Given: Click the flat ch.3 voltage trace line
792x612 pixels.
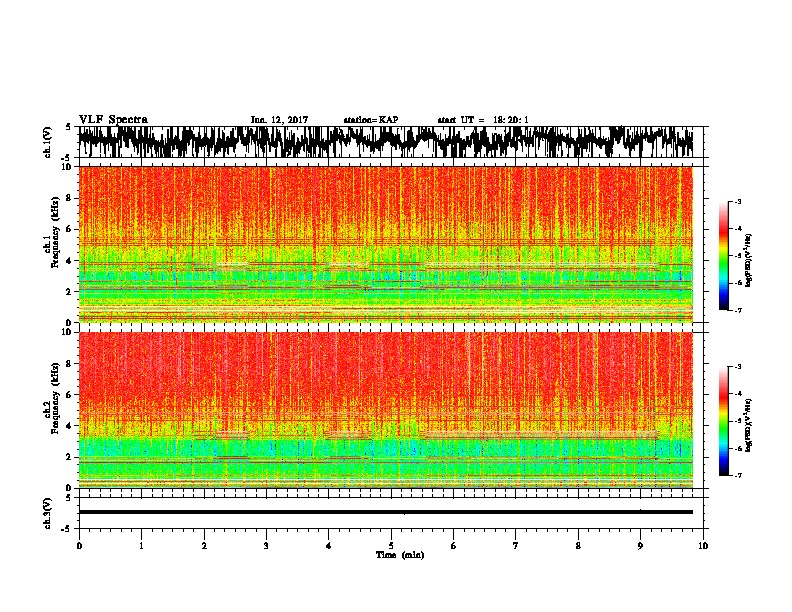Looking at the screenshot, I should 385,512.
